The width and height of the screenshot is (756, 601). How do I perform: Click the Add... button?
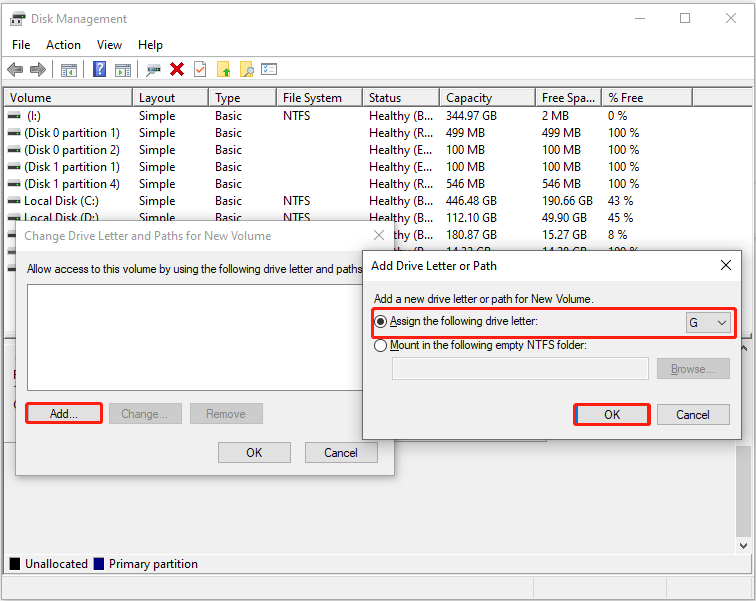(x=64, y=414)
